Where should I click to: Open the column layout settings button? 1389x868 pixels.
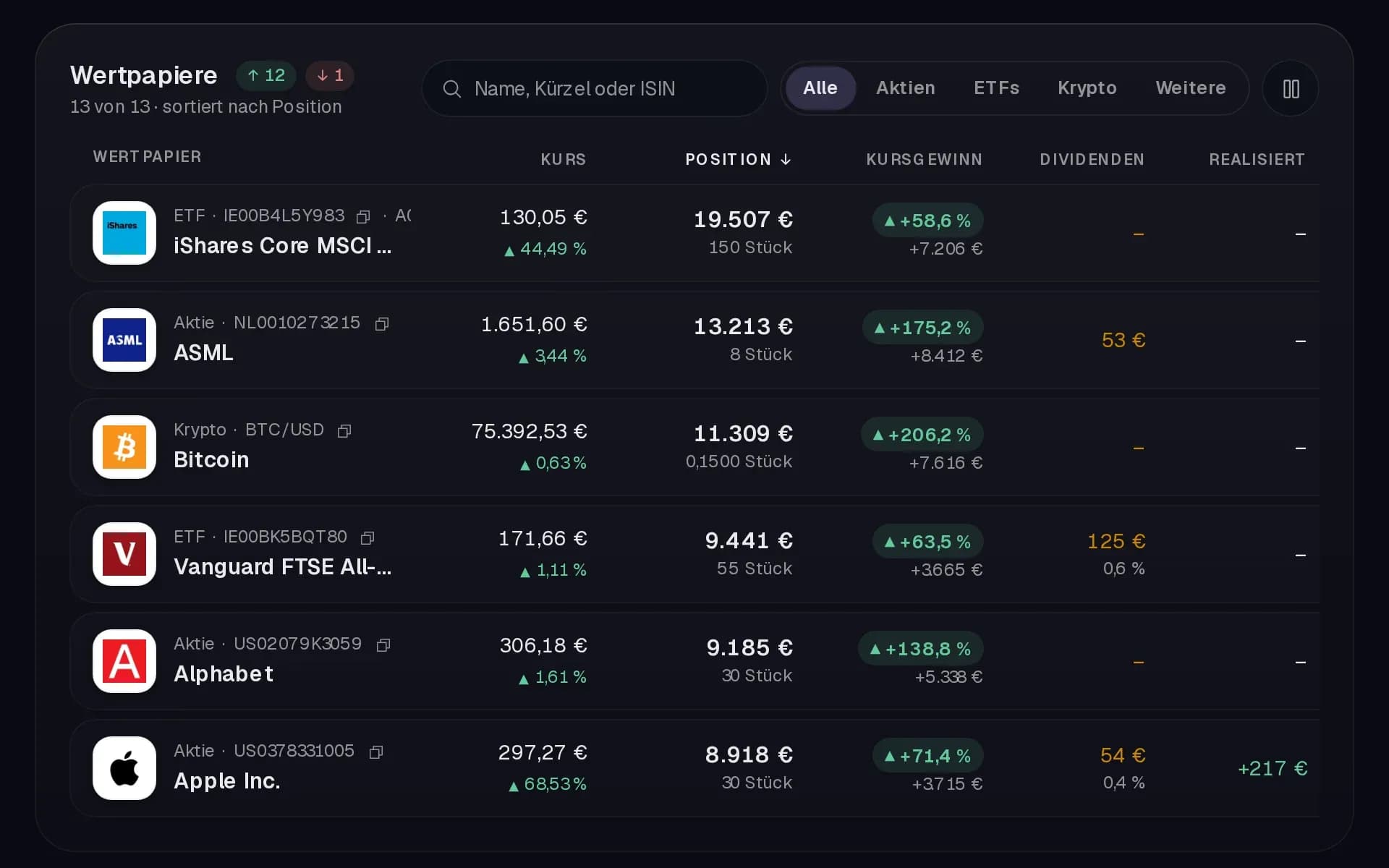[1291, 88]
